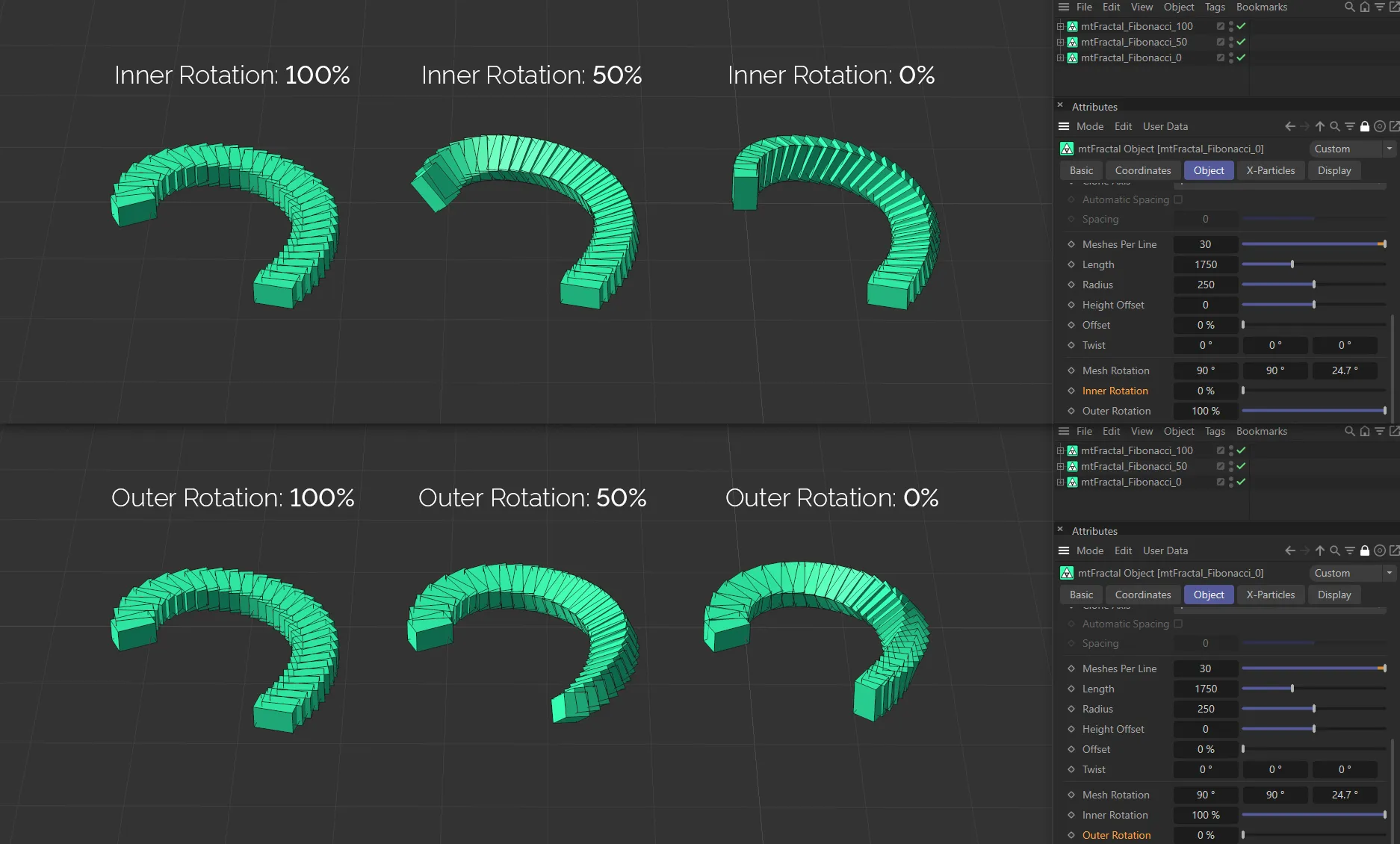1400x844 pixels.
Task: Toggle the green checkmark of mtFractal_Fibonacci_50 in the top list
Action: pos(1241,42)
